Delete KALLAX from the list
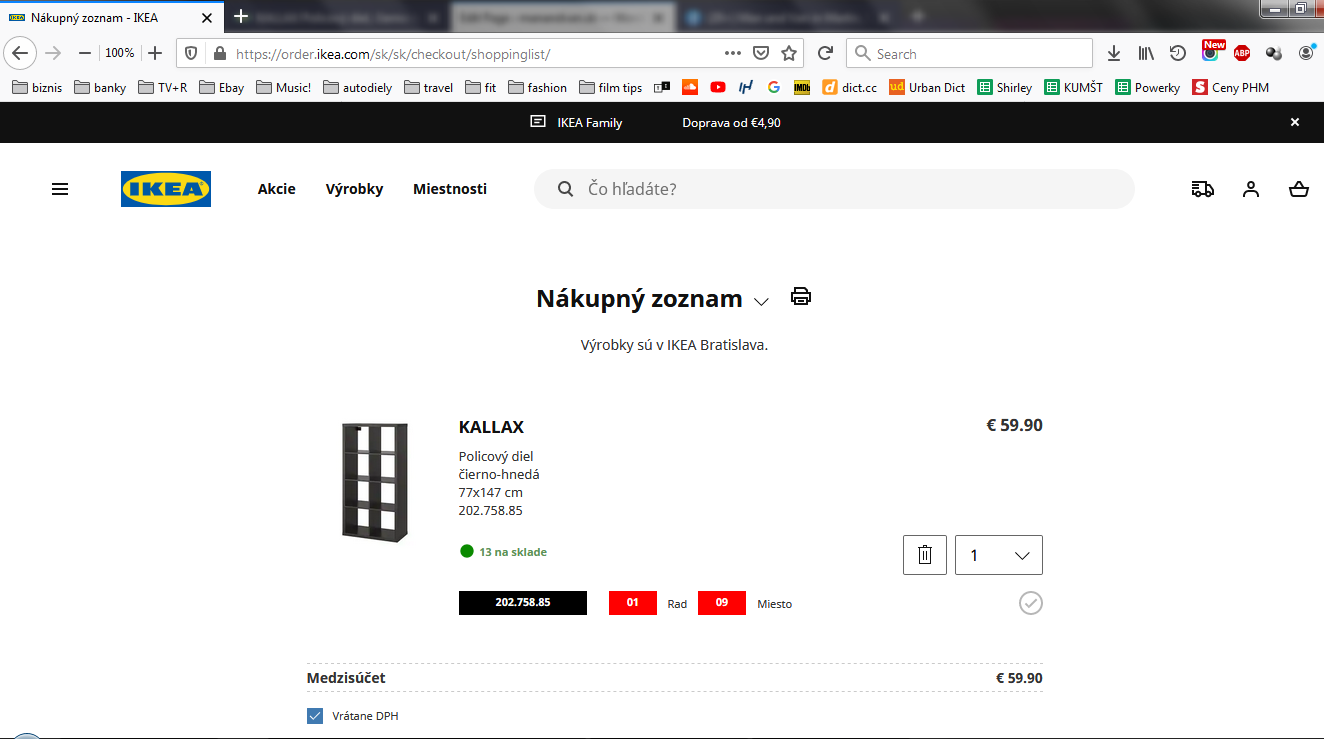Viewport: 1324px width, 739px height. coord(925,555)
